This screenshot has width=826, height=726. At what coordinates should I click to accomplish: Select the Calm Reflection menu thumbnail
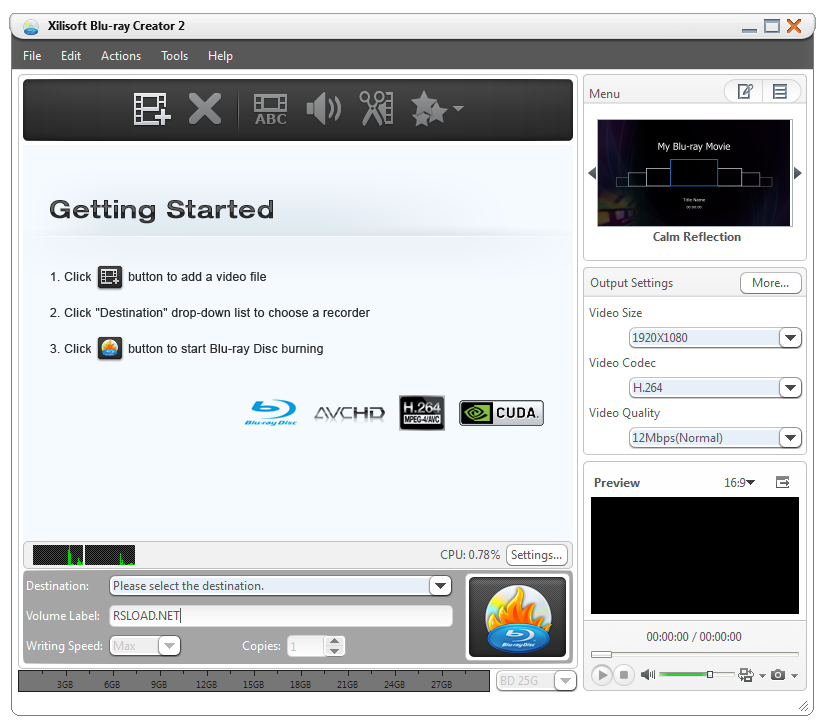pos(694,173)
